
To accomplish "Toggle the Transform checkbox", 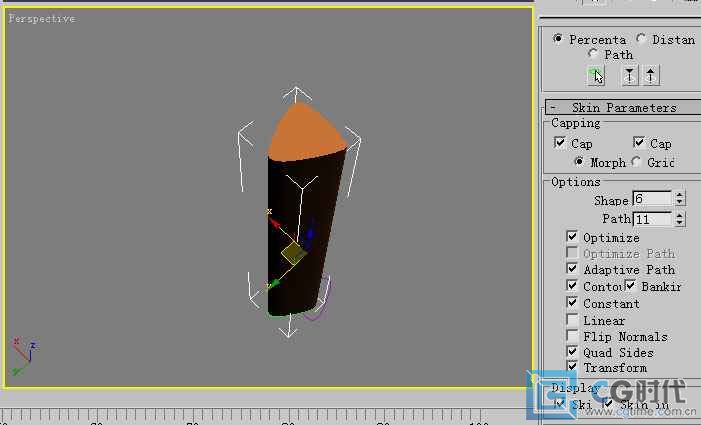I will pos(572,366).
